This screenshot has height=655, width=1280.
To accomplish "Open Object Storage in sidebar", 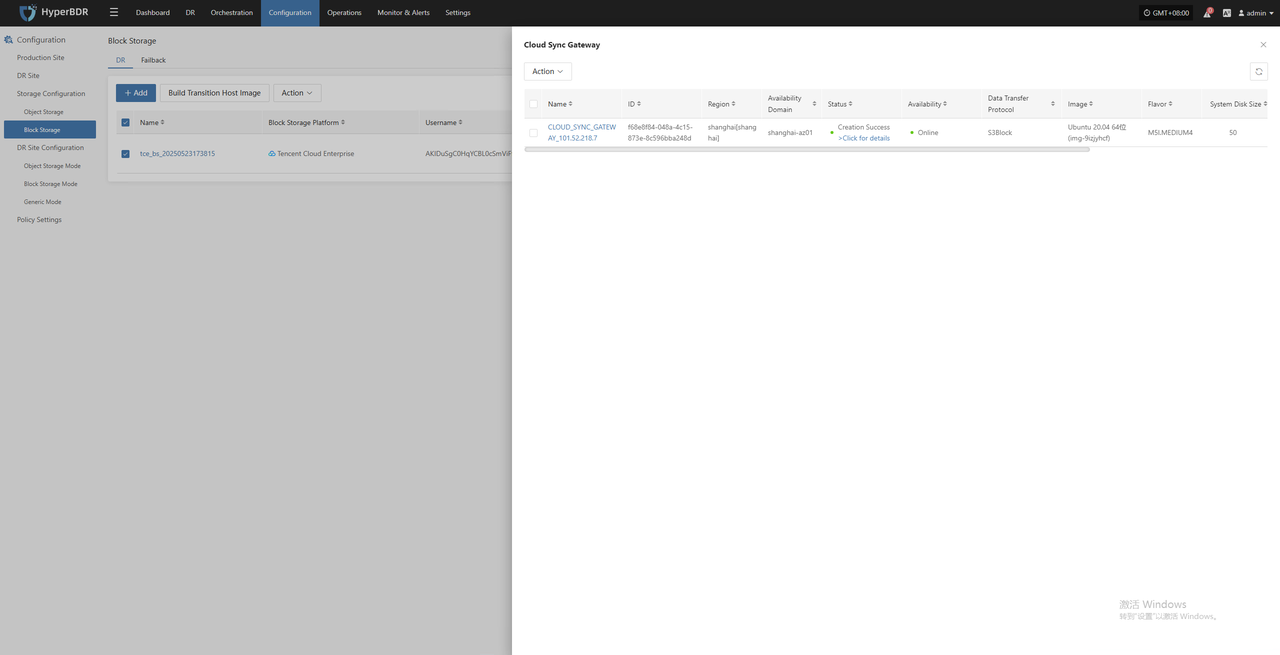I will [44, 112].
